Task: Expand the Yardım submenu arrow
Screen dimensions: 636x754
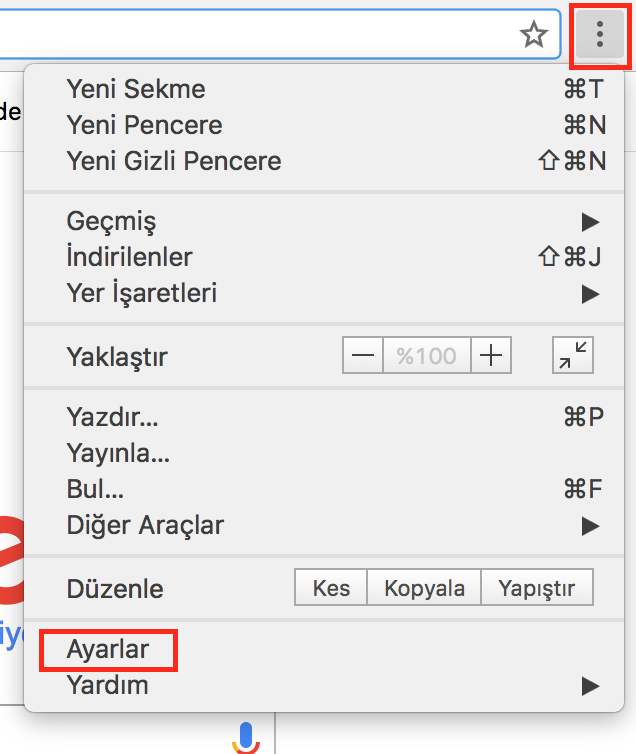Action: click(590, 686)
